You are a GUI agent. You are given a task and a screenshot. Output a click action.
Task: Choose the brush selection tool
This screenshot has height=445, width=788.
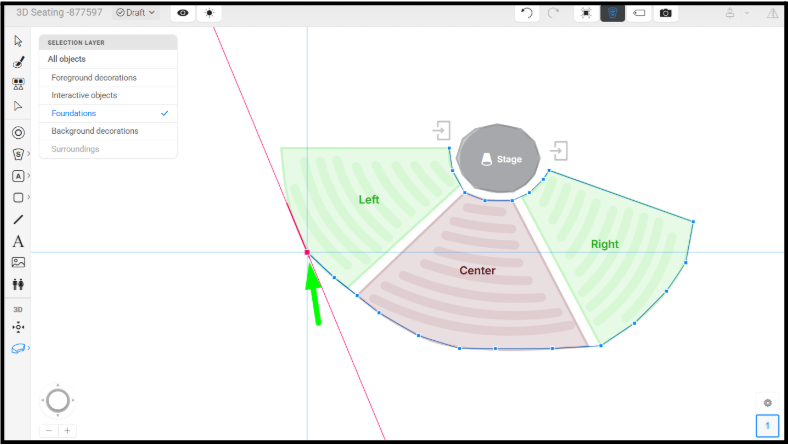pos(18,62)
